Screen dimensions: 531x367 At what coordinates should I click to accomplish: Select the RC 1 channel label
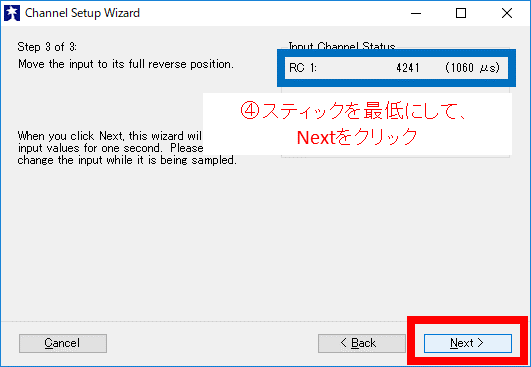(303, 68)
